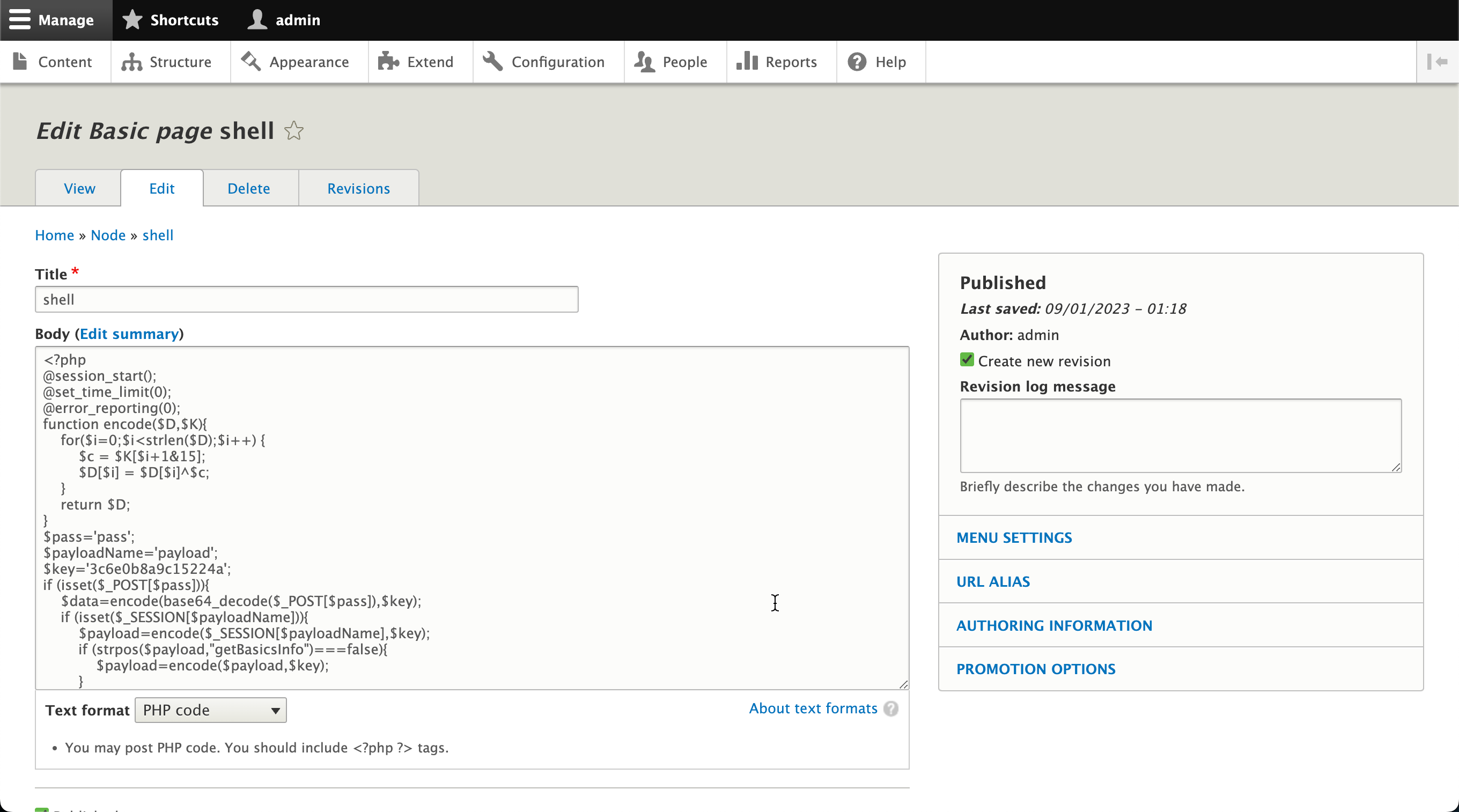Open the Structure menu item

tap(171, 62)
